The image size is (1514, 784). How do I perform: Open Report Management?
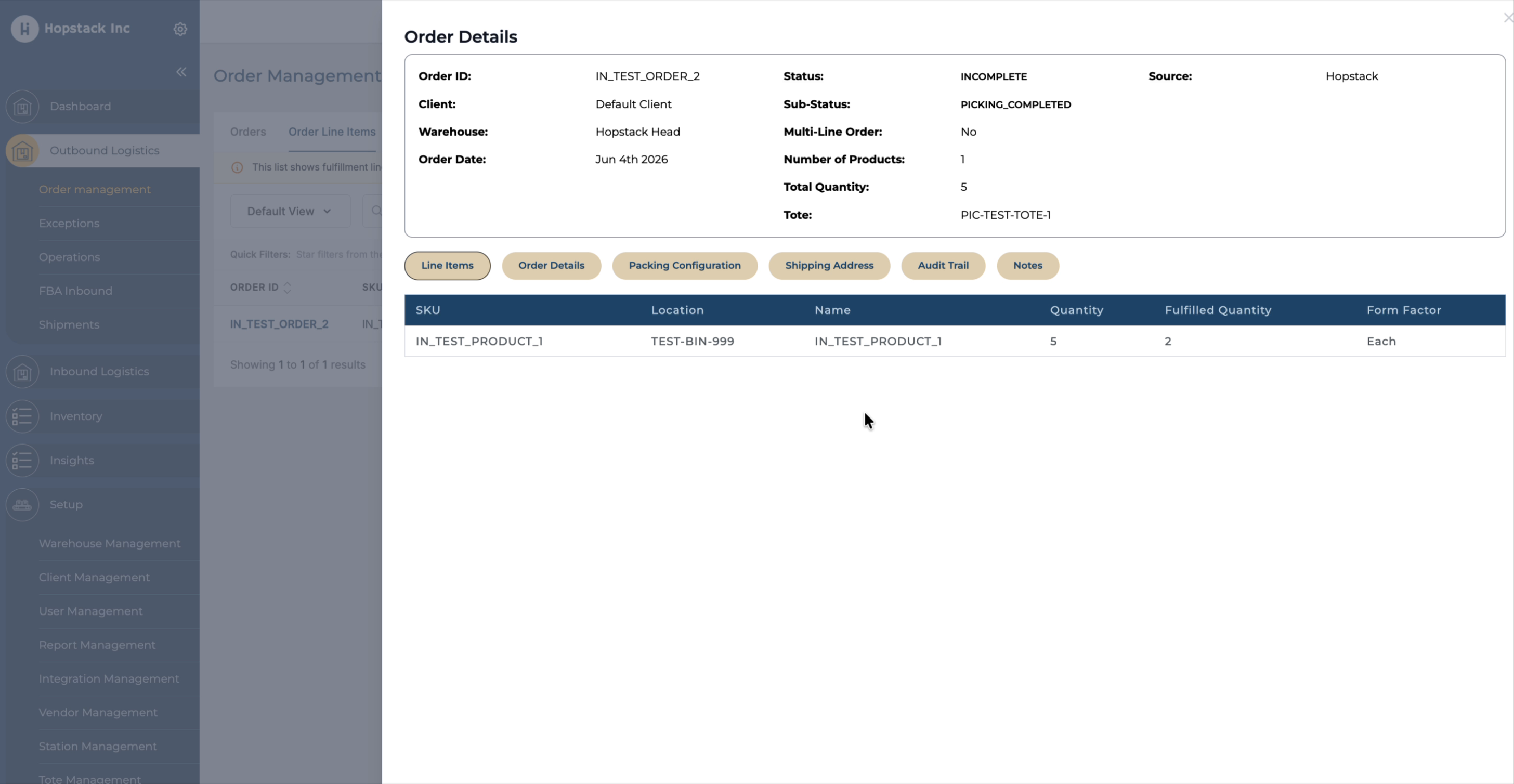click(x=97, y=645)
